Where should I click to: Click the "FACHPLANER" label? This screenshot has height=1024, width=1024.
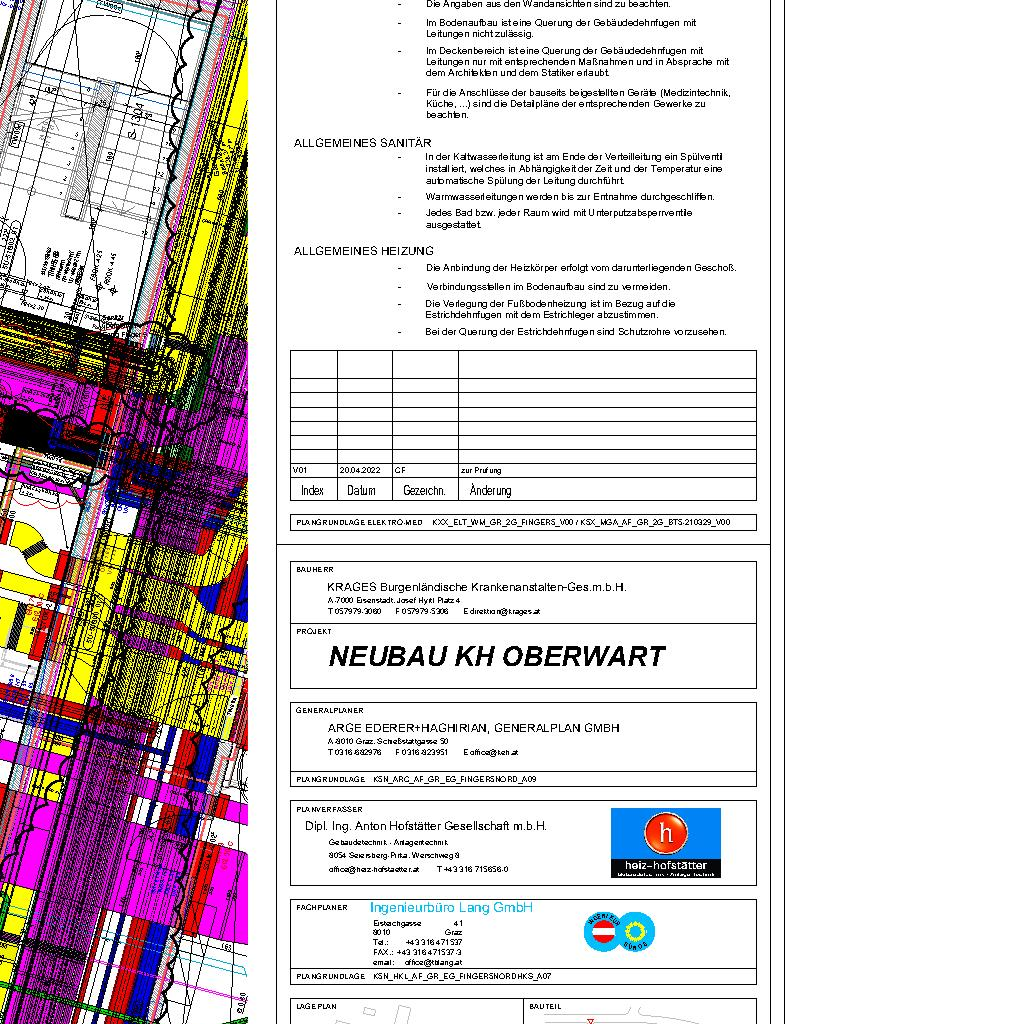(x=321, y=908)
